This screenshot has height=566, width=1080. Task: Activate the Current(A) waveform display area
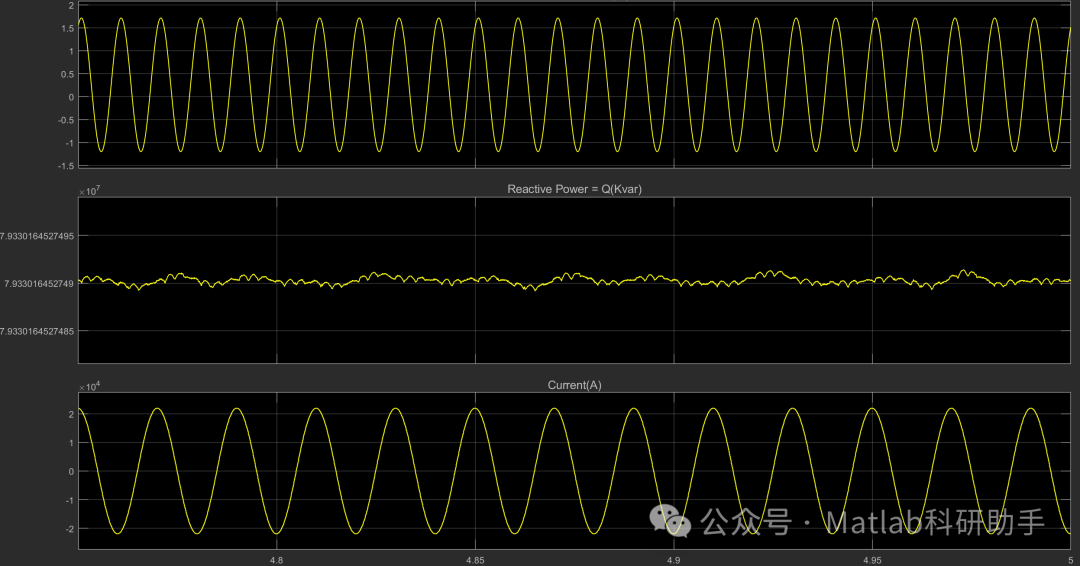[x=574, y=471]
